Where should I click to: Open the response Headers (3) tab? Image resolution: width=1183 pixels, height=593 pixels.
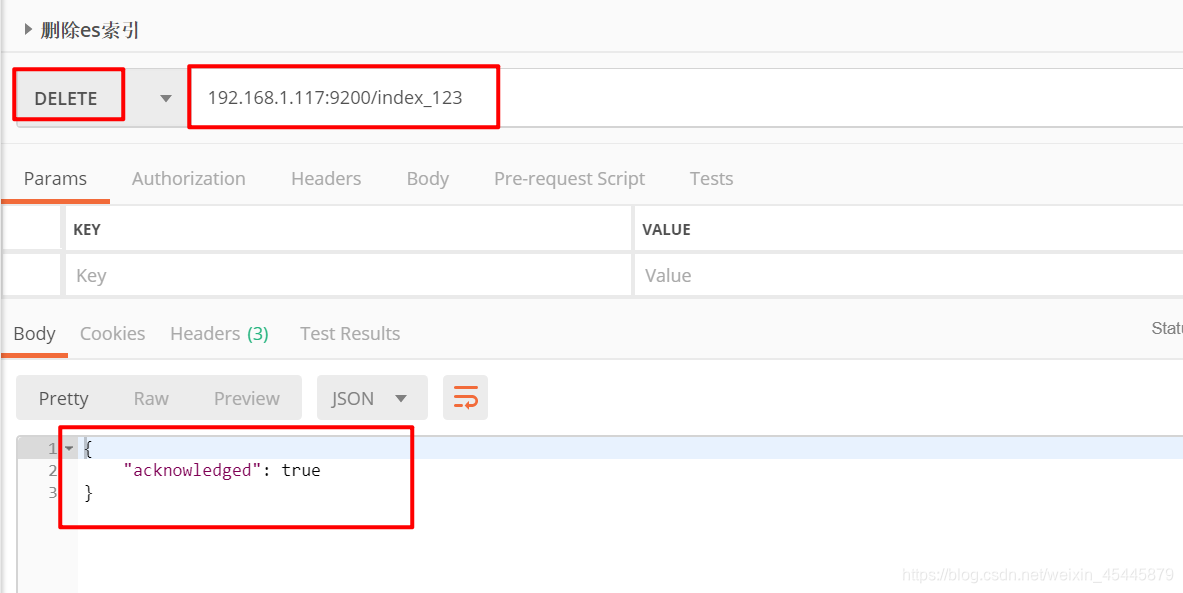(220, 333)
